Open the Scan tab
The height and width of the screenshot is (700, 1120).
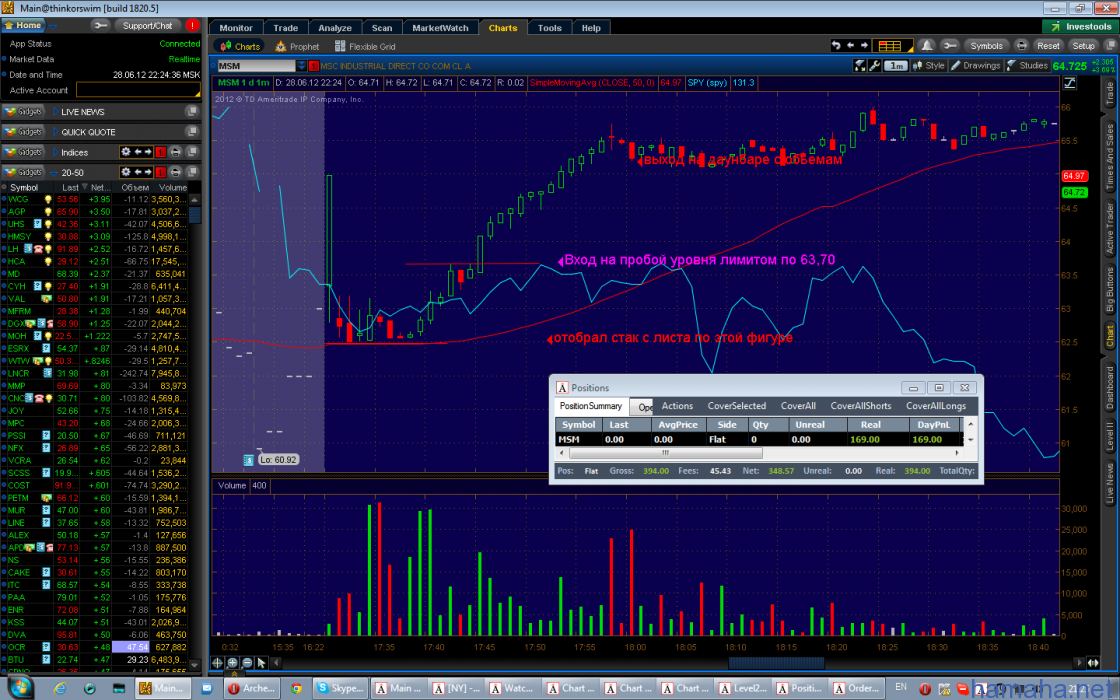pos(382,28)
